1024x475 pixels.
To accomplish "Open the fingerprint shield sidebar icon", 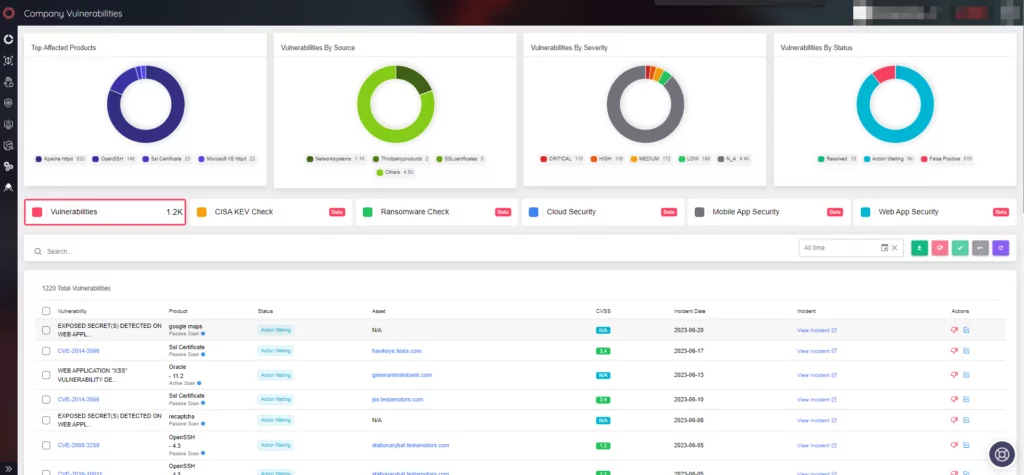I will tap(8, 124).
